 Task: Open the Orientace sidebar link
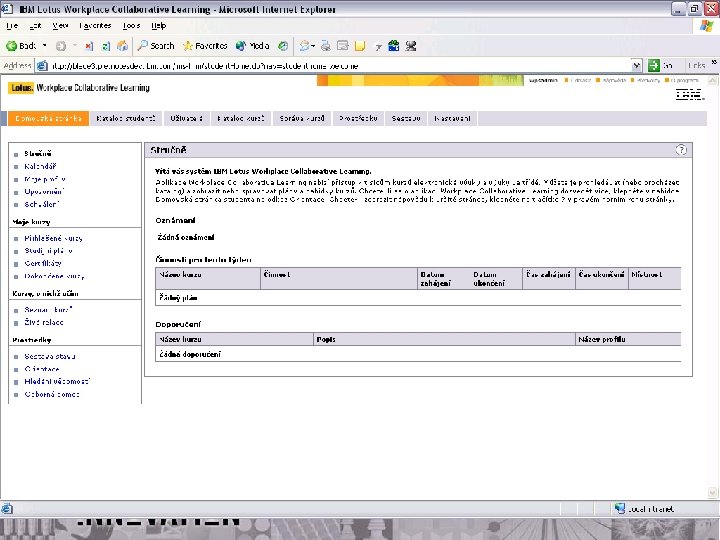tap(42, 369)
